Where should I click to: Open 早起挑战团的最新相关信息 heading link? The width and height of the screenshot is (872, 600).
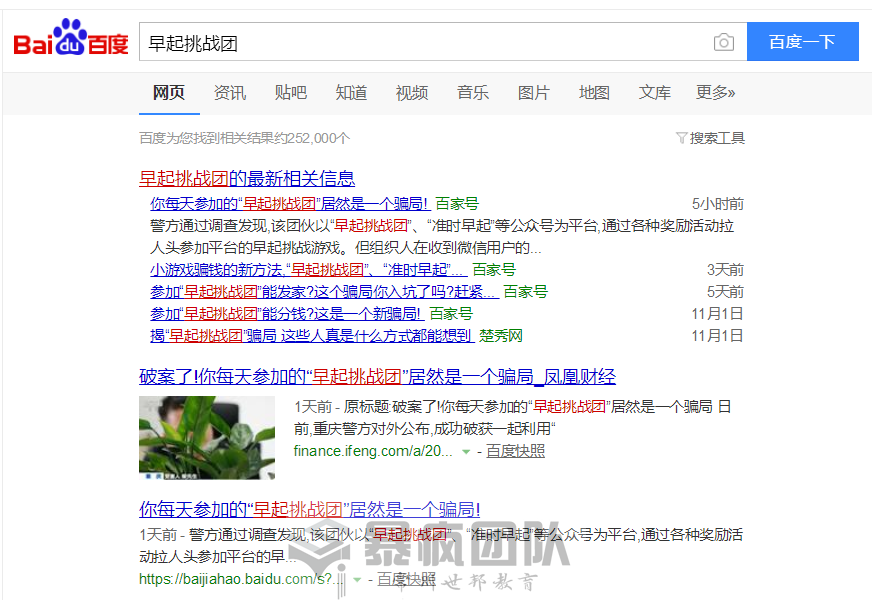(247, 178)
